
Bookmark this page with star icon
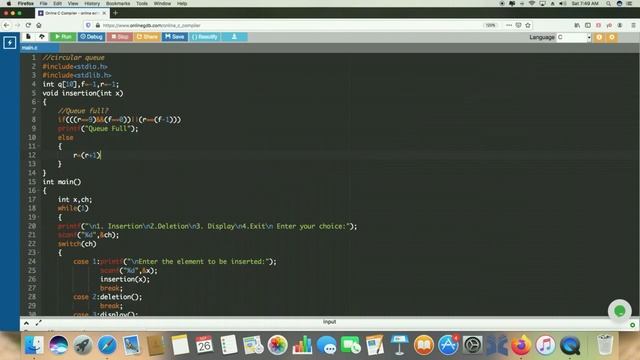[528, 25]
